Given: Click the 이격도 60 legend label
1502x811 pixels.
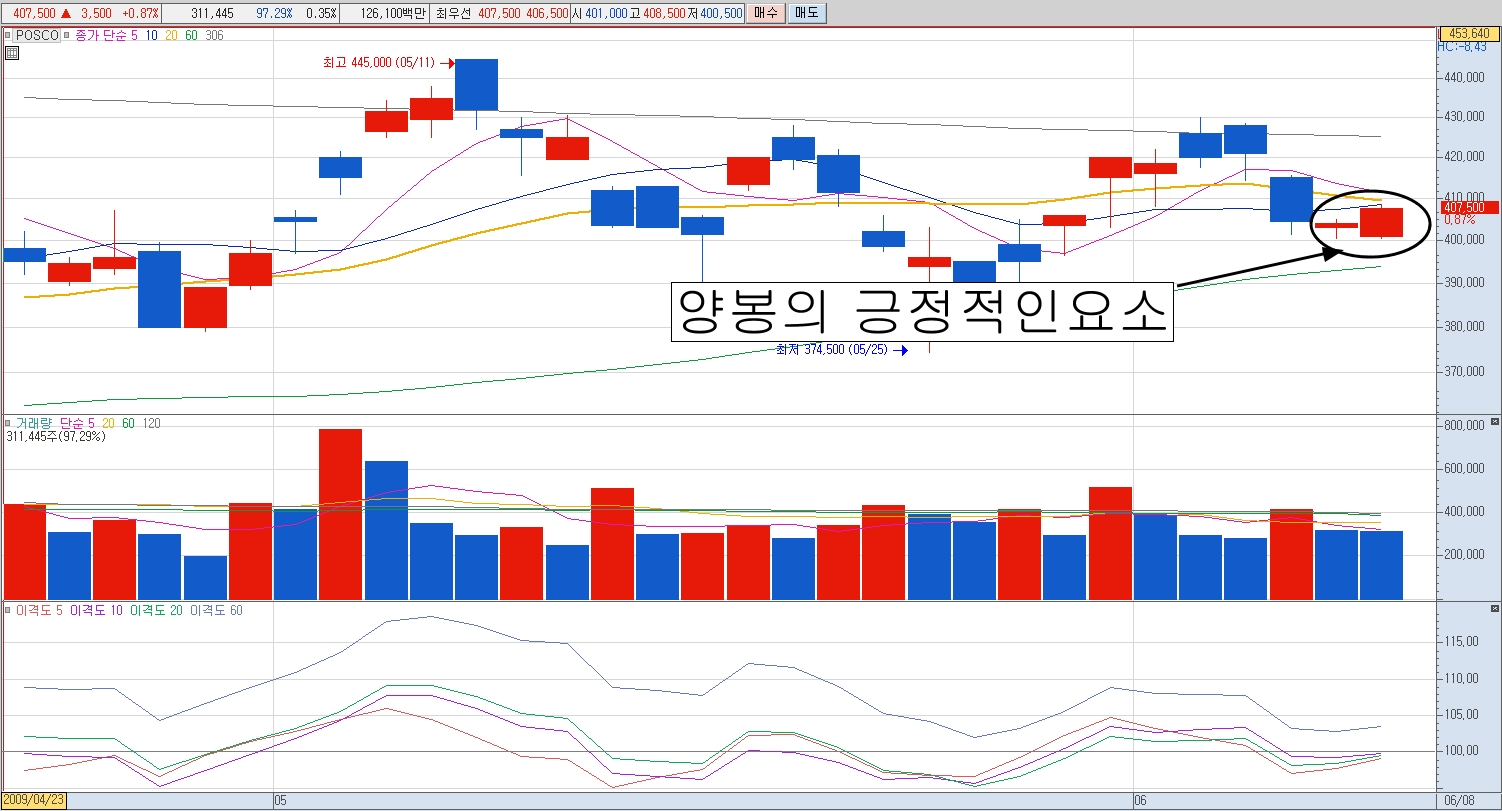Looking at the screenshot, I should coord(217,610).
